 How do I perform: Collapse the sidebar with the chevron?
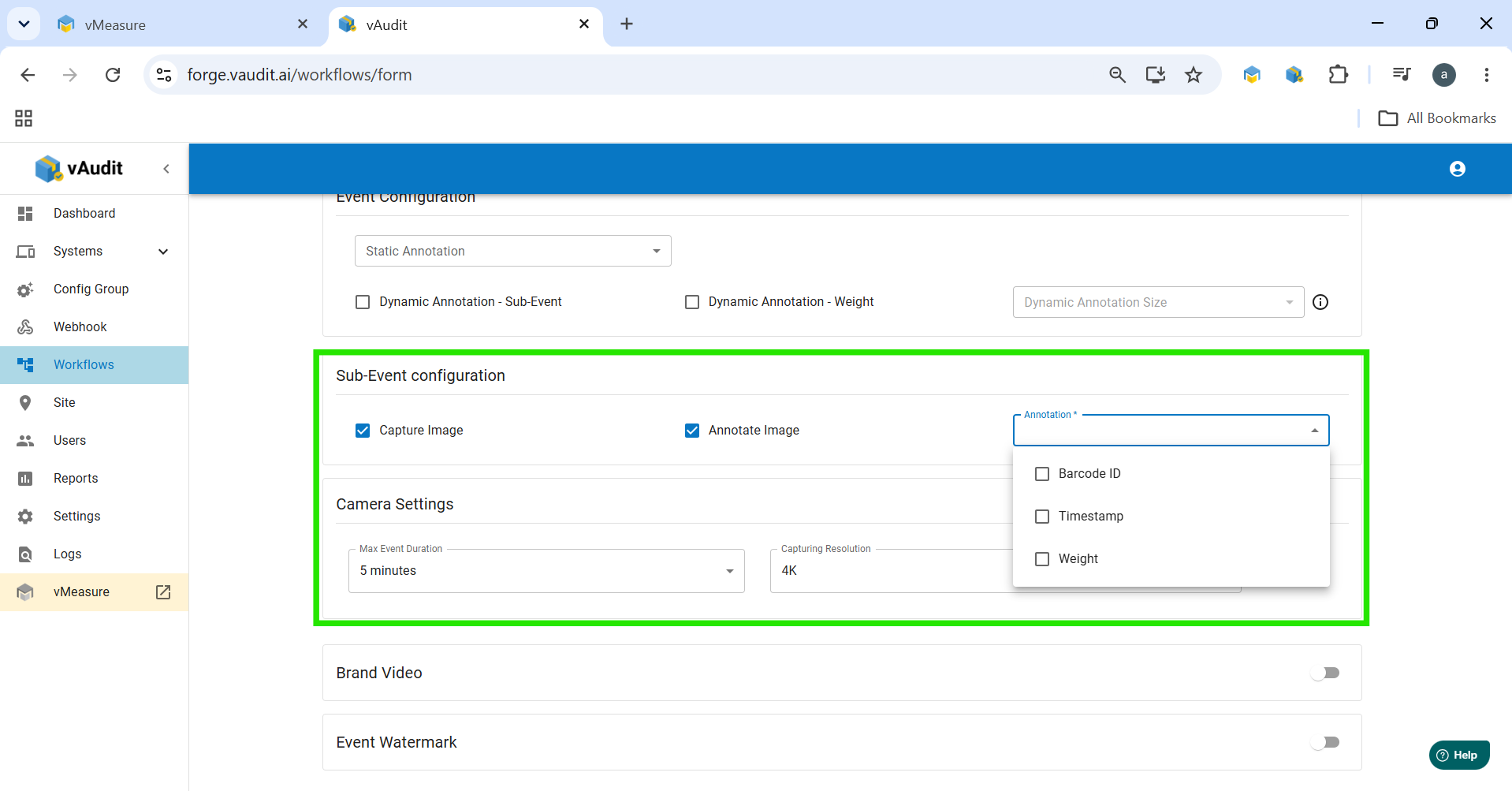point(166,169)
